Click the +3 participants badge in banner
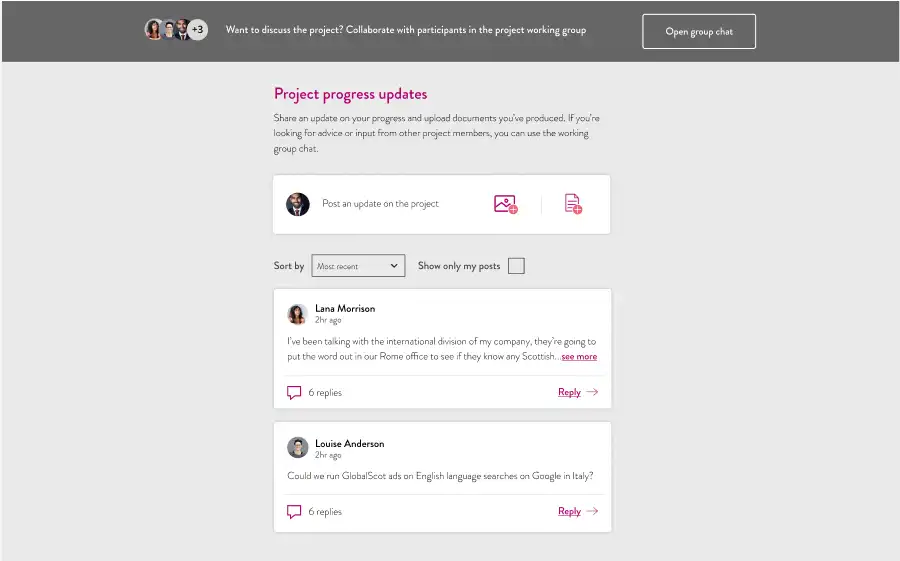 [x=197, y=29]
